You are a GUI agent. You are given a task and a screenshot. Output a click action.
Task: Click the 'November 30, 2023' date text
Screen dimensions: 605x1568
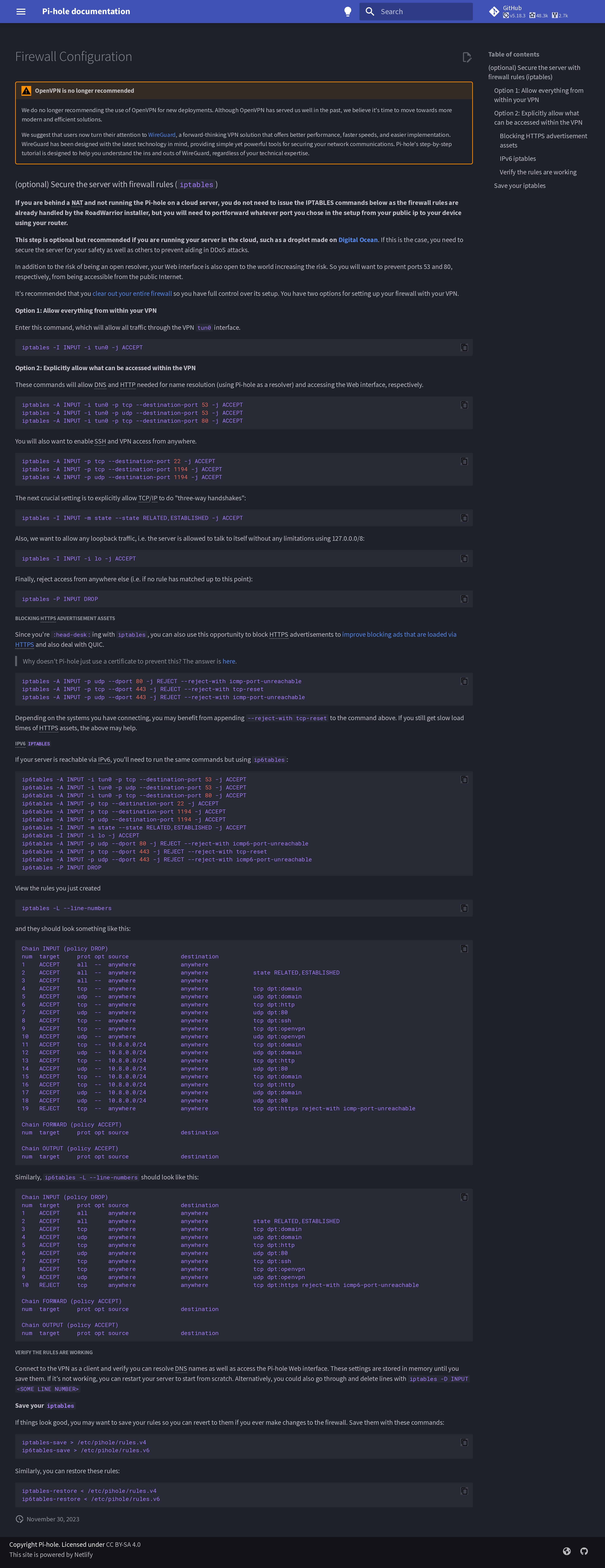(53, 1519)
